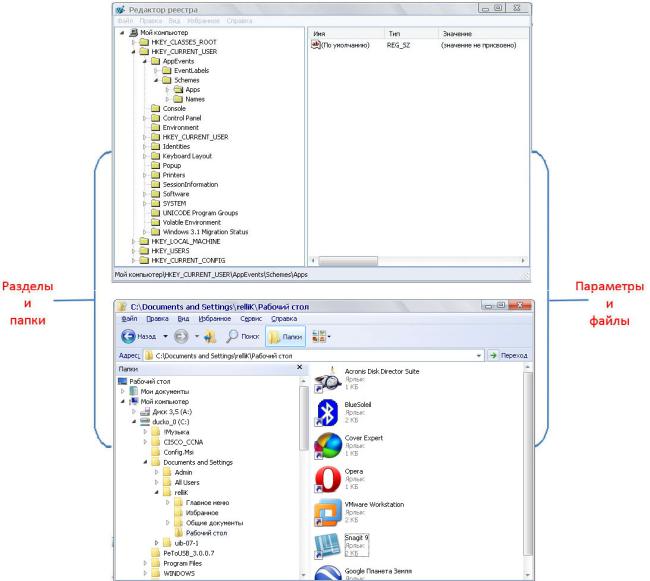Click the Диск 3,5 (A:) floppy drive icon

[x=145, y=412]
